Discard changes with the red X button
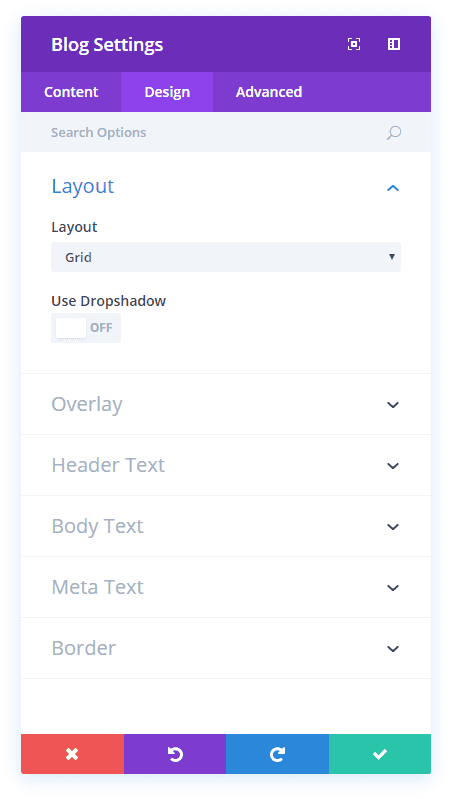452x799 pixels. 72,754
